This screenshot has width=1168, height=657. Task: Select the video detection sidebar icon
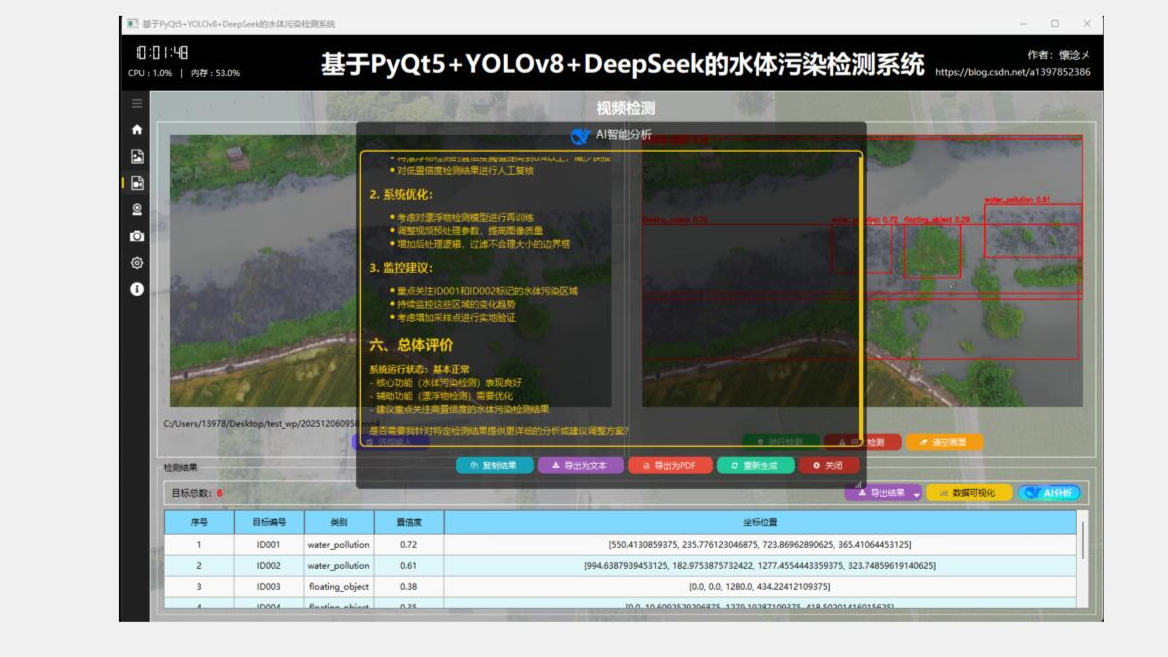tap(137, 183)
